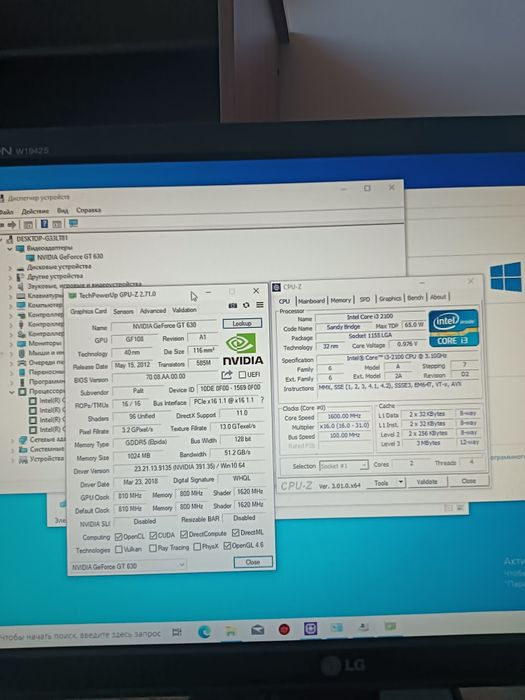Click the Close button in GPU-Z

tap(253, 562)
